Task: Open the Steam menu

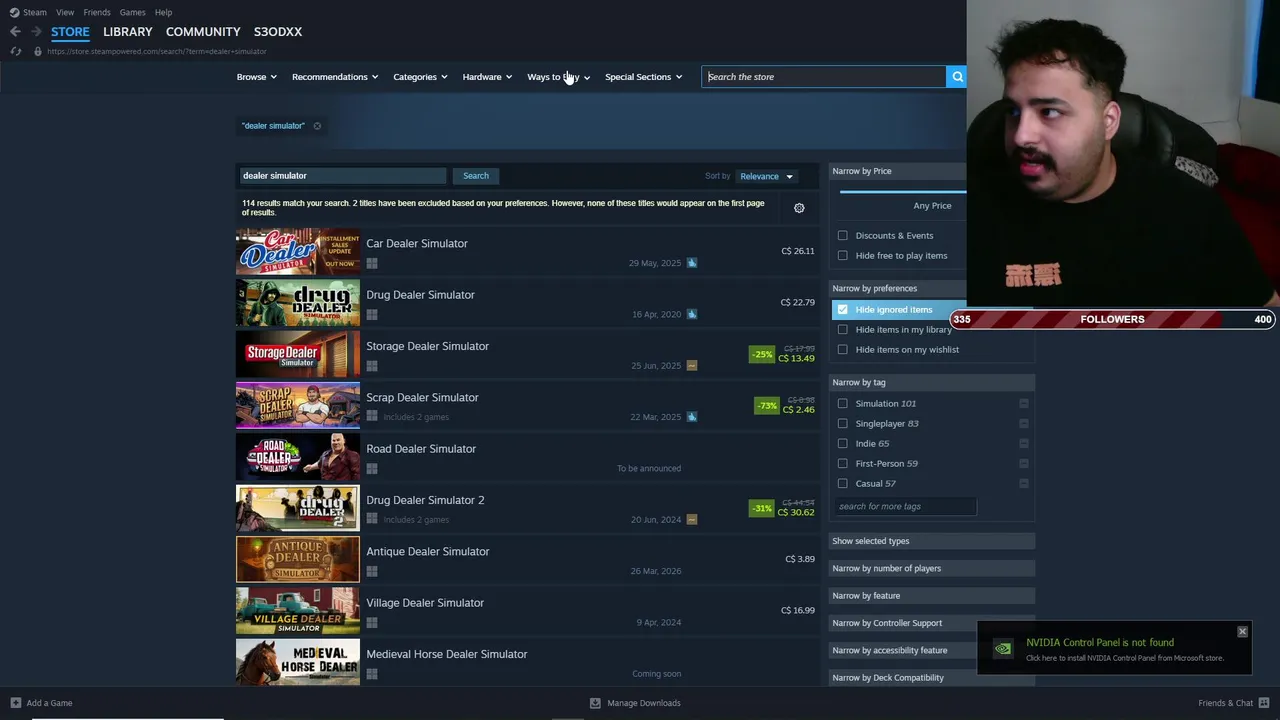Action: pyautogui.click(x=35, y=13)
